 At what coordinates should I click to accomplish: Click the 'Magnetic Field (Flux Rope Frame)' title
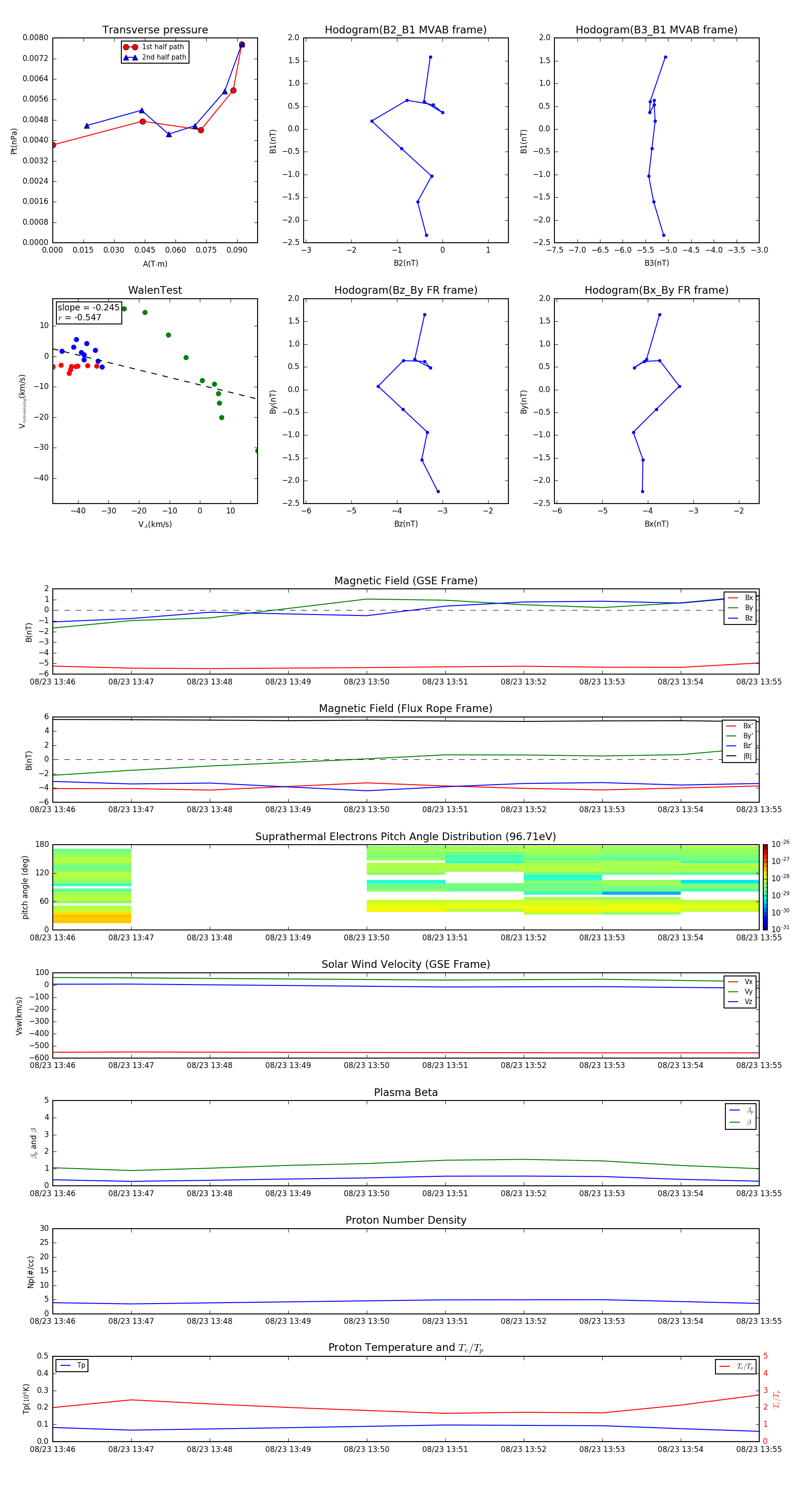tap(406, 709)
